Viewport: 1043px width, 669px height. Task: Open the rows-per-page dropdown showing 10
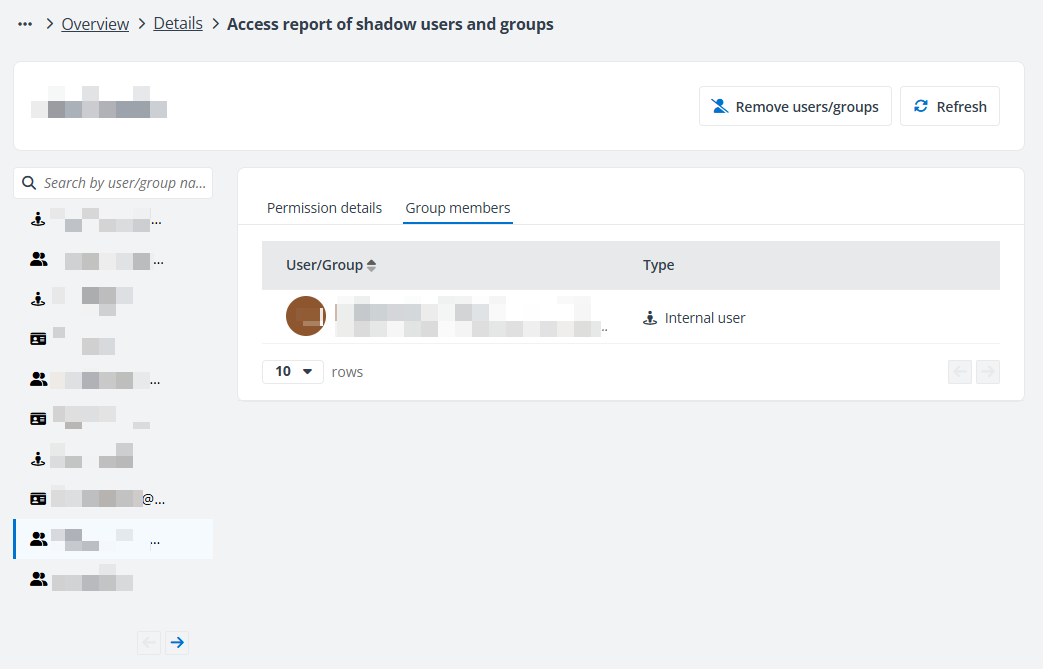pos(292,371)
